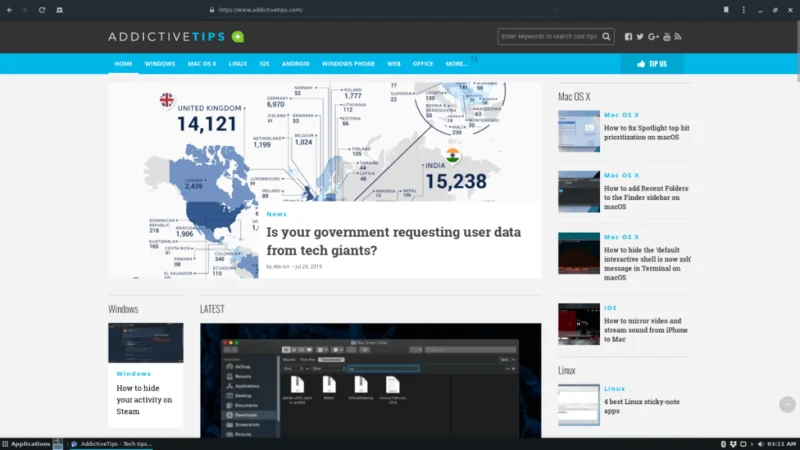The height and width of the screenshot is (450, 800).
Task: Select the HOME tab in the nav bar
Action: (123, 64)
